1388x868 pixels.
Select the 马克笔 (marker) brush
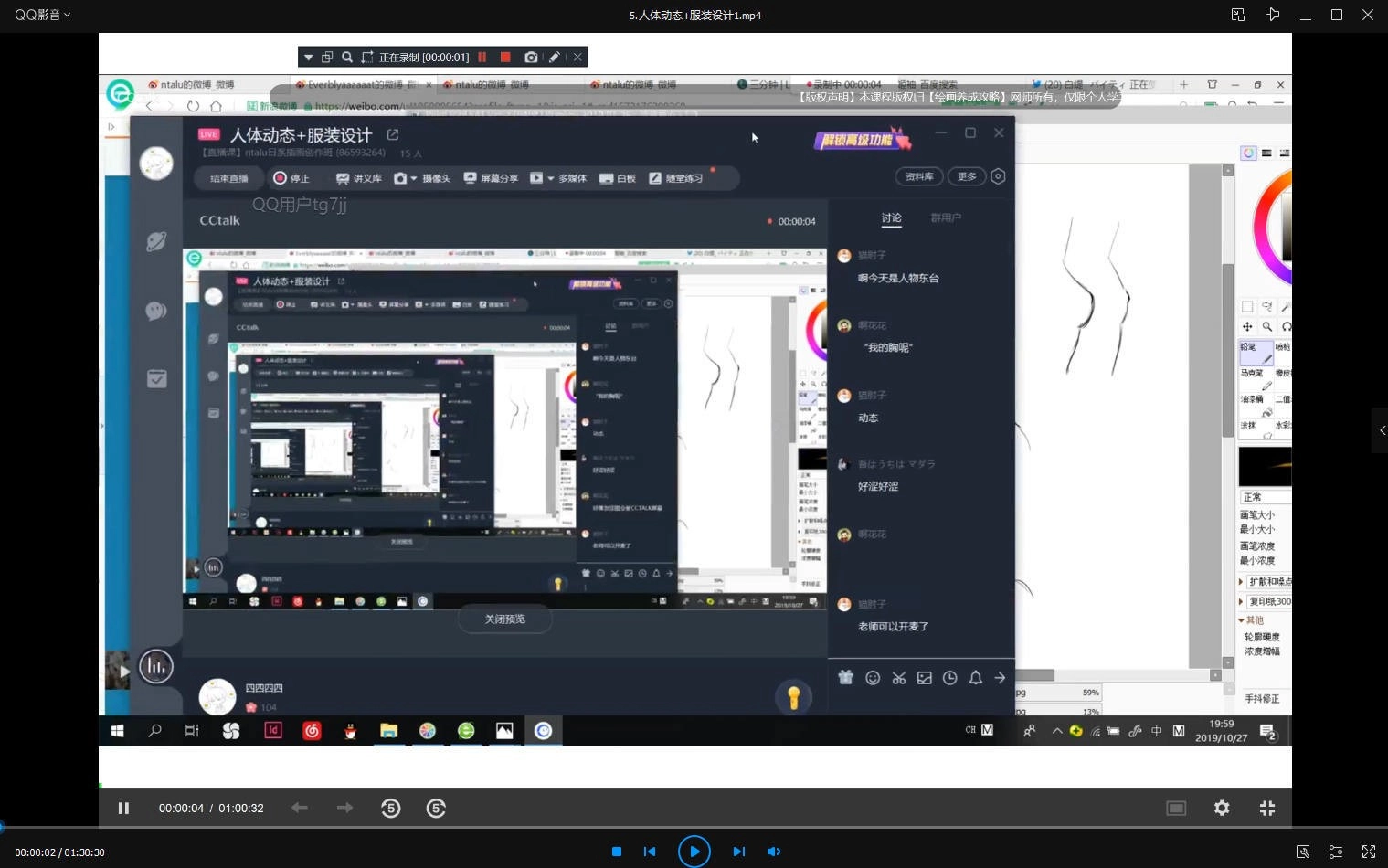(1257, 381)
